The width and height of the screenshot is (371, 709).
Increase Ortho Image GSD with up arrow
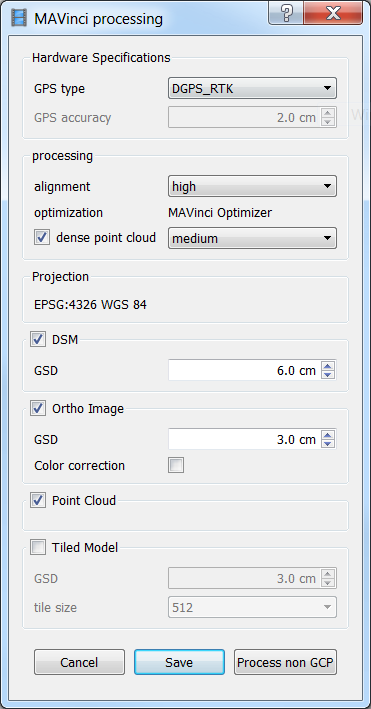click(329, 435)
